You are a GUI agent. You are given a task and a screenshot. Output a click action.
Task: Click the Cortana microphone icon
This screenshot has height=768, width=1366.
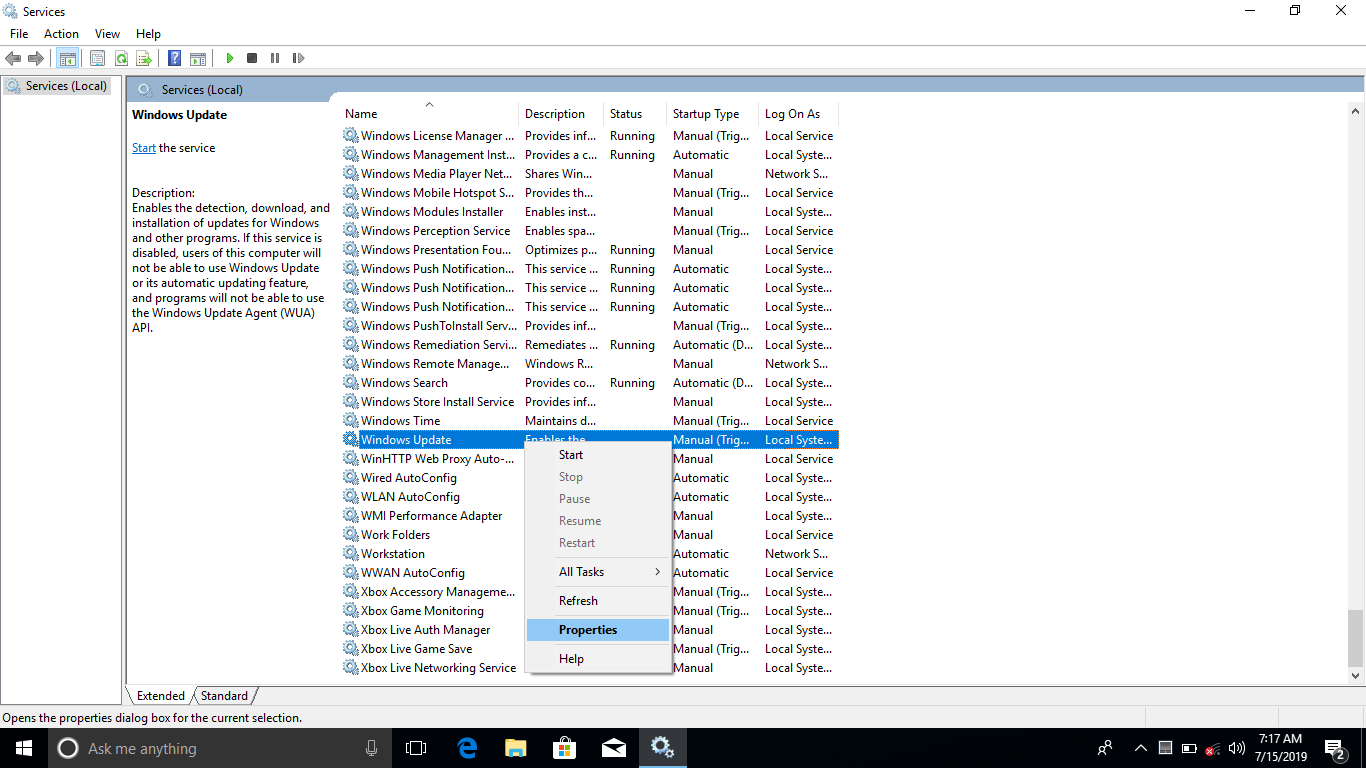pos(372,748)
